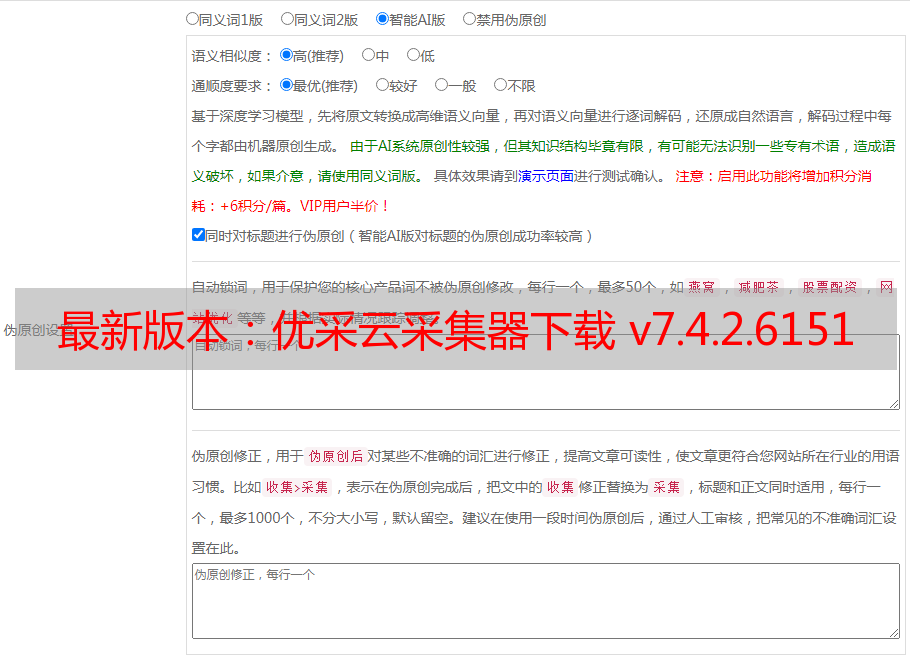Click the 燕窝 example keyword tag

701,287
